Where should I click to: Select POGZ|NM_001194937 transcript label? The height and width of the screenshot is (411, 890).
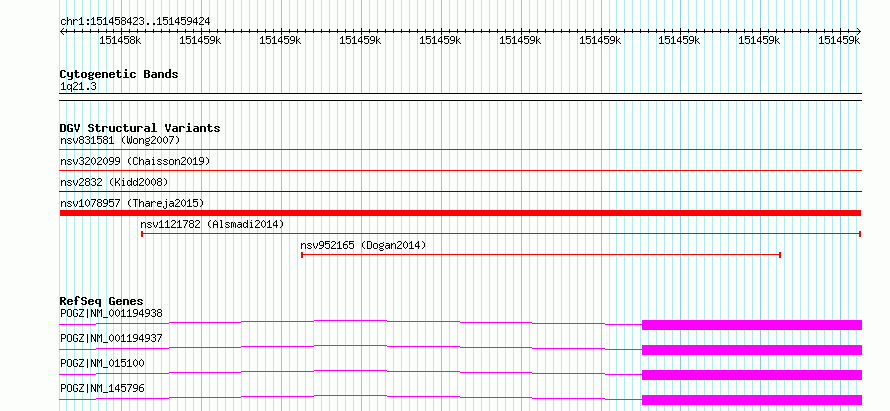111,338
